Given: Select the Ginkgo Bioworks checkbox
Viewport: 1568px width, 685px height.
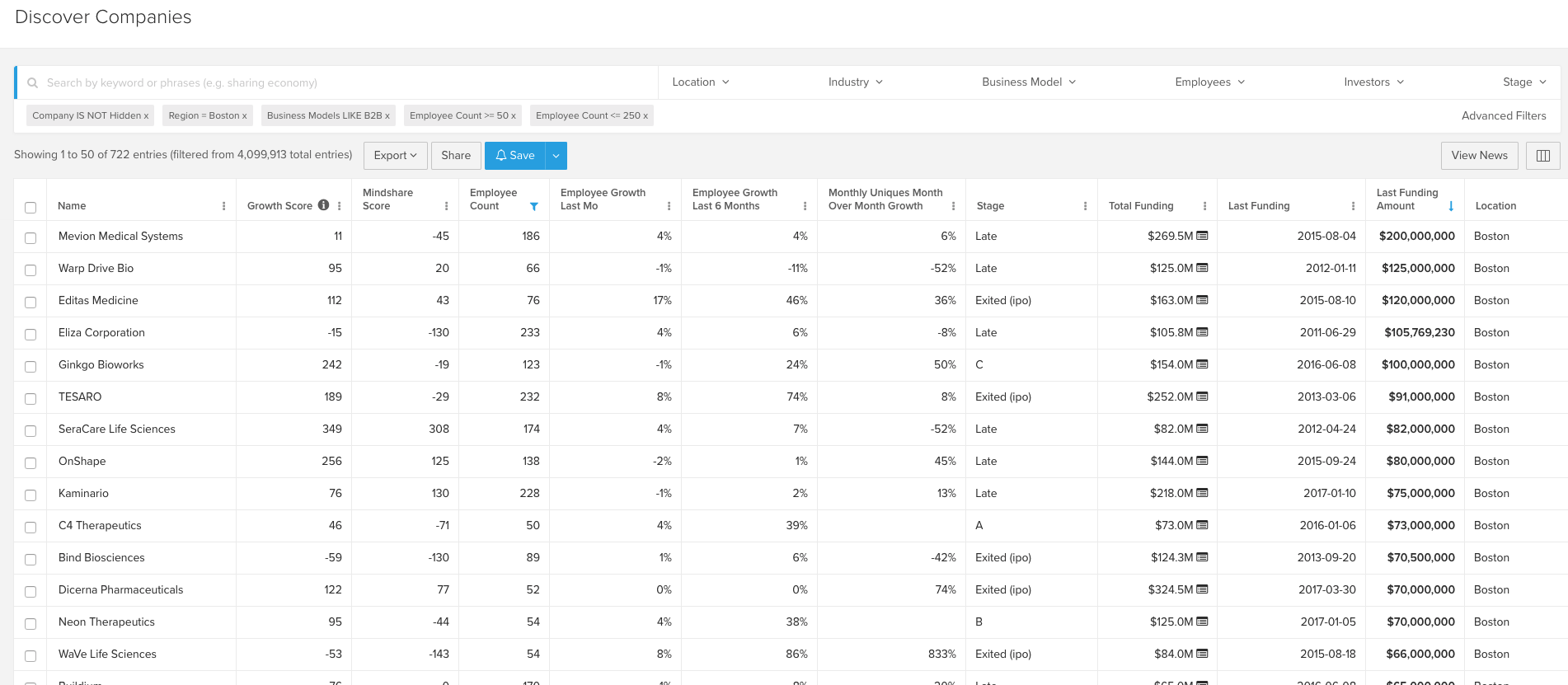Looking at the screenshot, I should pos(31,367).
